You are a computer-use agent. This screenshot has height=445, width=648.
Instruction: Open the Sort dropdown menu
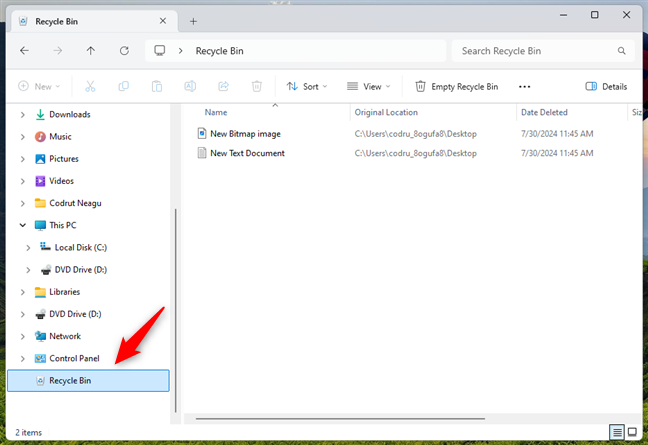(x=307, y=86)
